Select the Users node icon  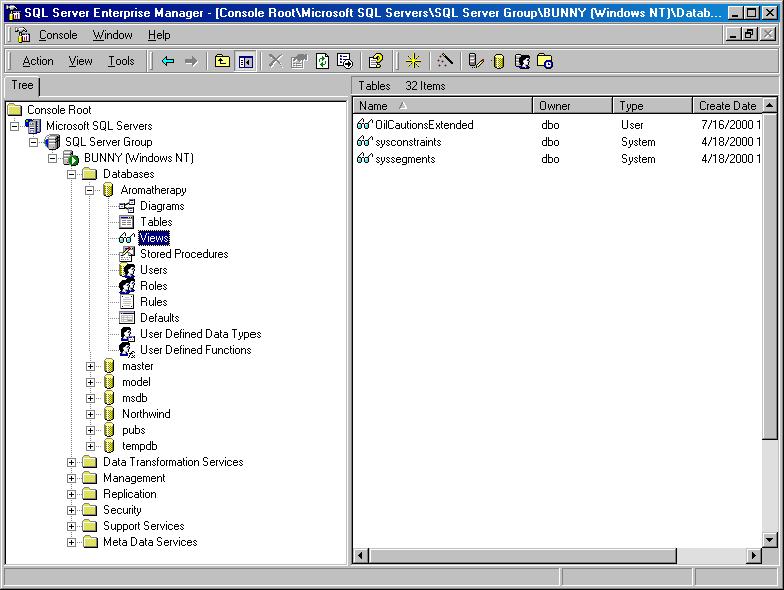(127, 270)
